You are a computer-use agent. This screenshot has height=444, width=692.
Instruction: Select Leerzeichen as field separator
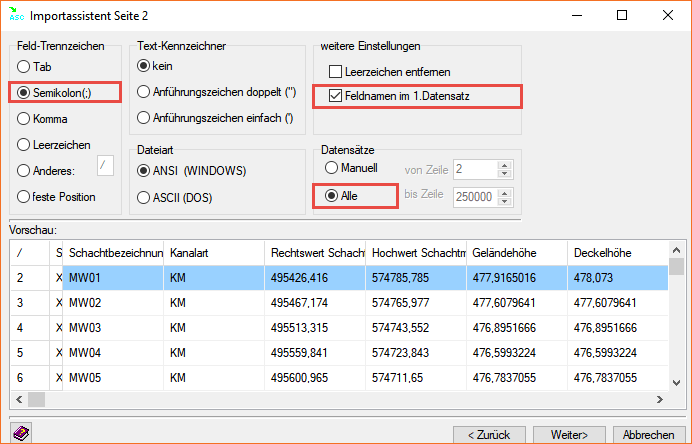(24, 145)
